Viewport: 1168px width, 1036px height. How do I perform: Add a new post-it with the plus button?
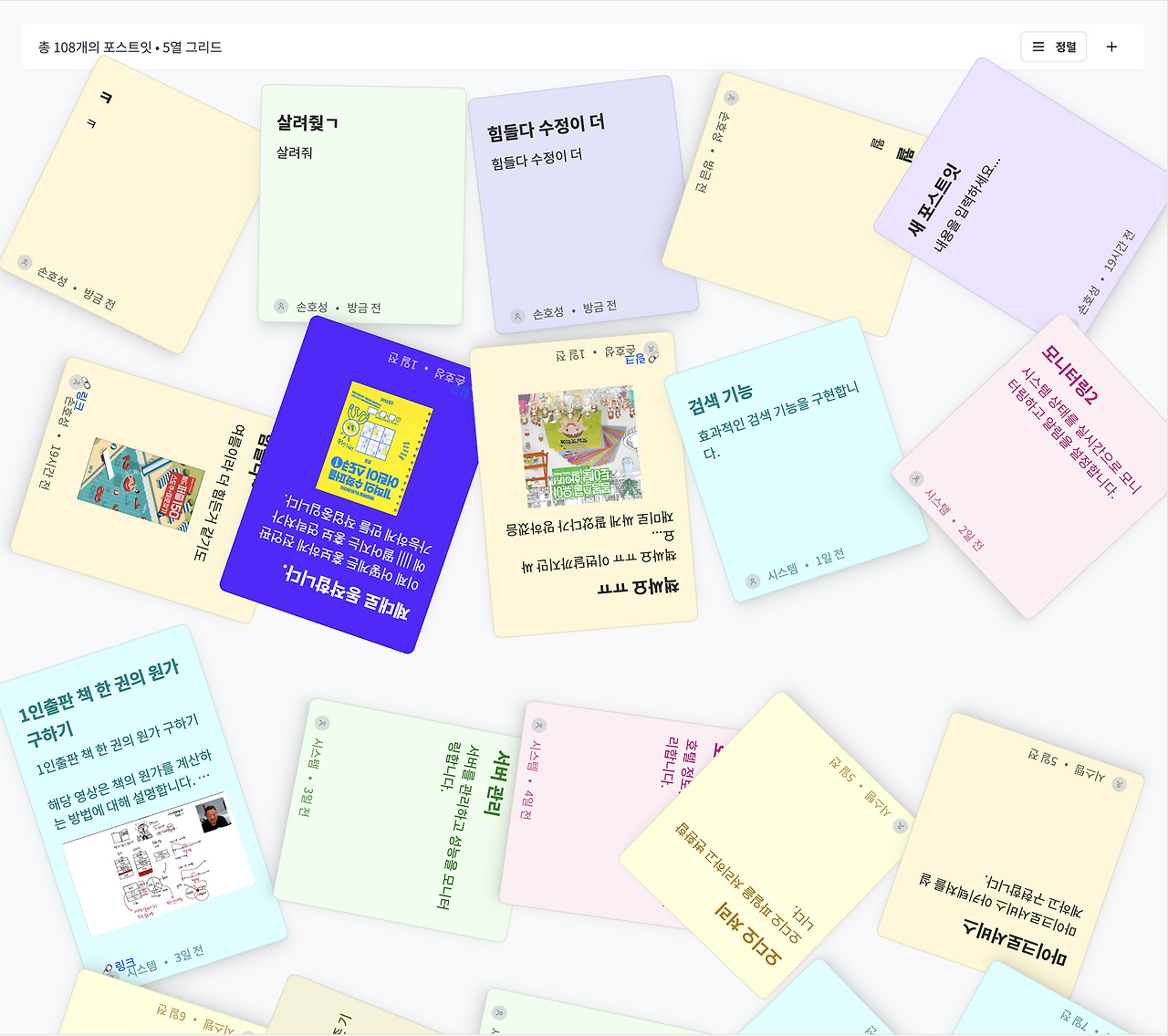click(x=1111, y=47)
